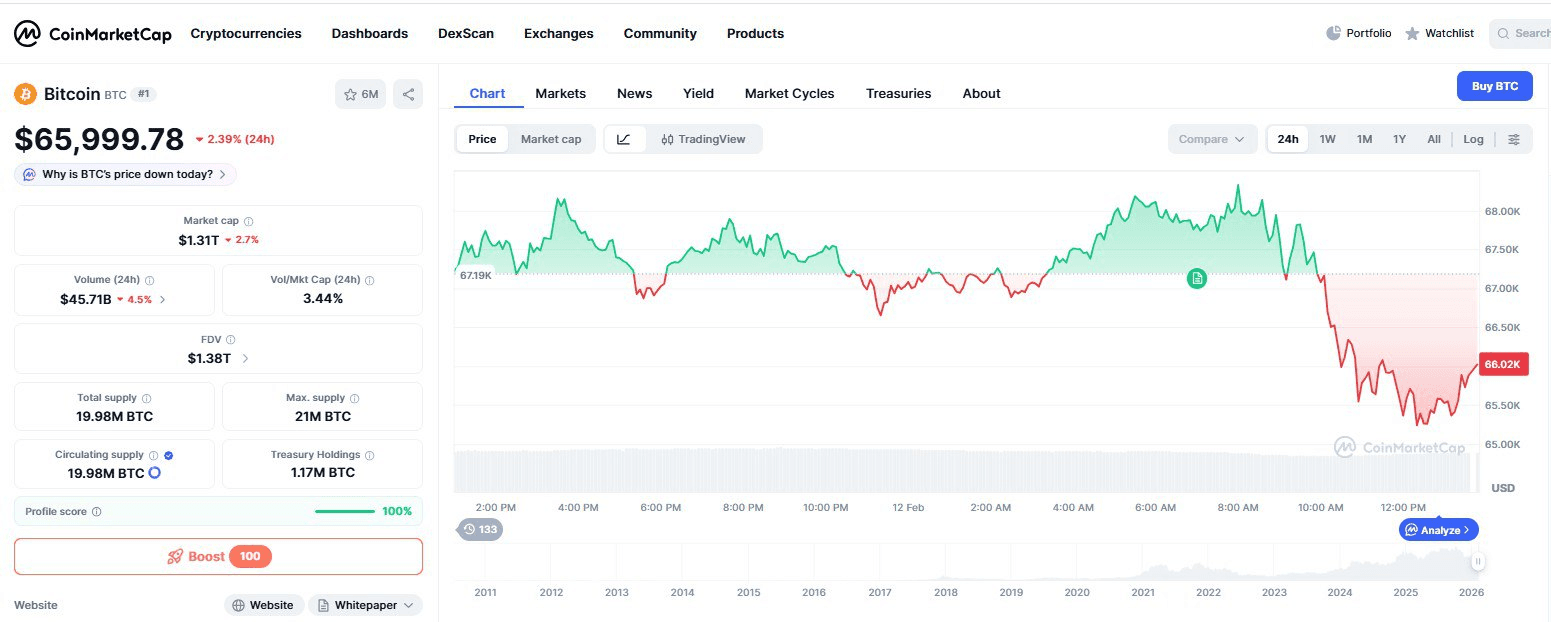
Task: Click Why is BTC's price down today
Action: point(126,174)
